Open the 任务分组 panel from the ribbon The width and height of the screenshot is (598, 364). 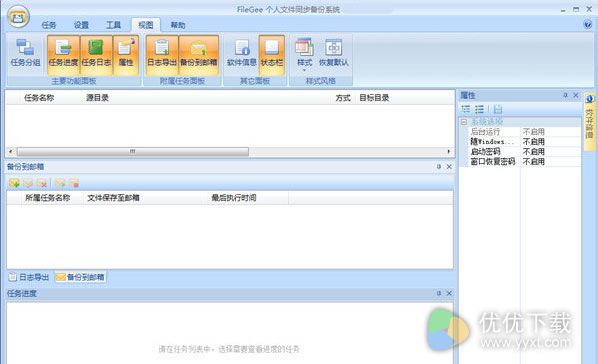pyautogui.click(x=26, y=54)
